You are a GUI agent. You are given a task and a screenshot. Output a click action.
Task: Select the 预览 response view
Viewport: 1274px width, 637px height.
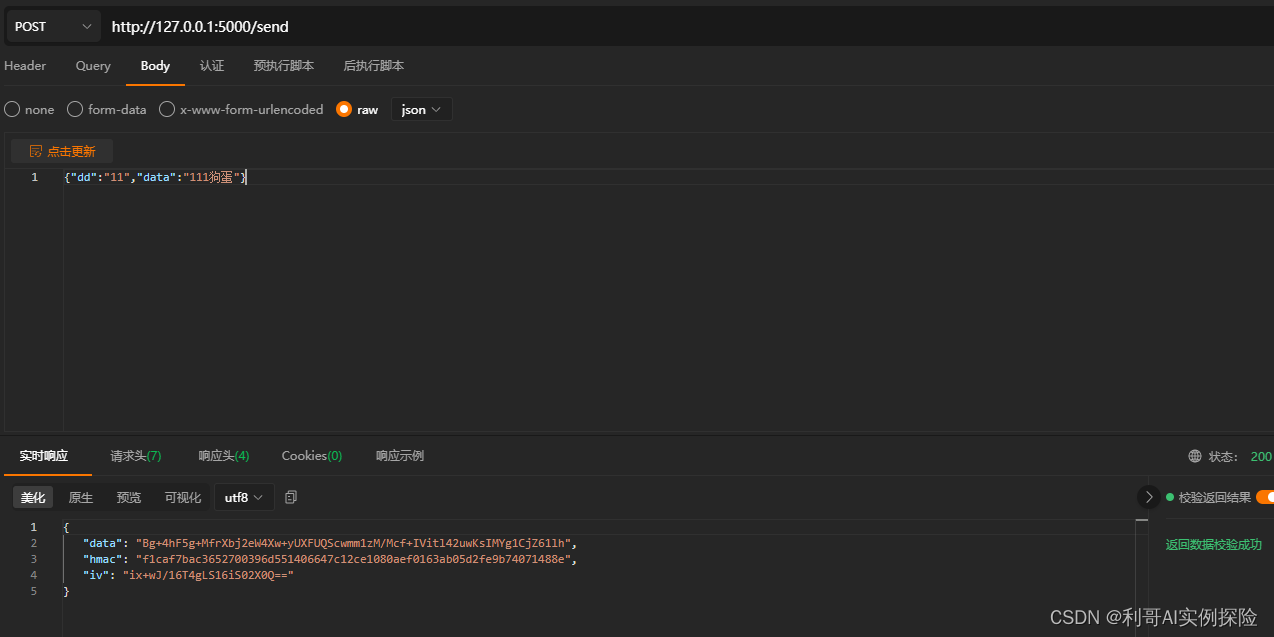(x=129, y=497)
